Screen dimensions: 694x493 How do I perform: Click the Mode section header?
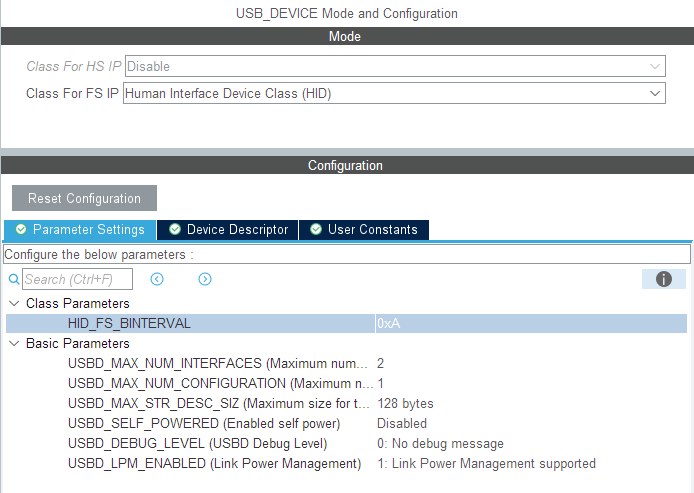tap(347, 36)
